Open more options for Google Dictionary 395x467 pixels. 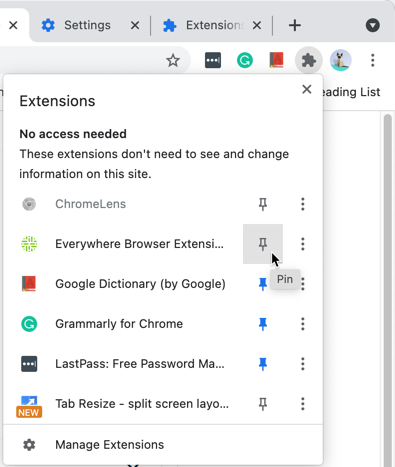(303, 284)
